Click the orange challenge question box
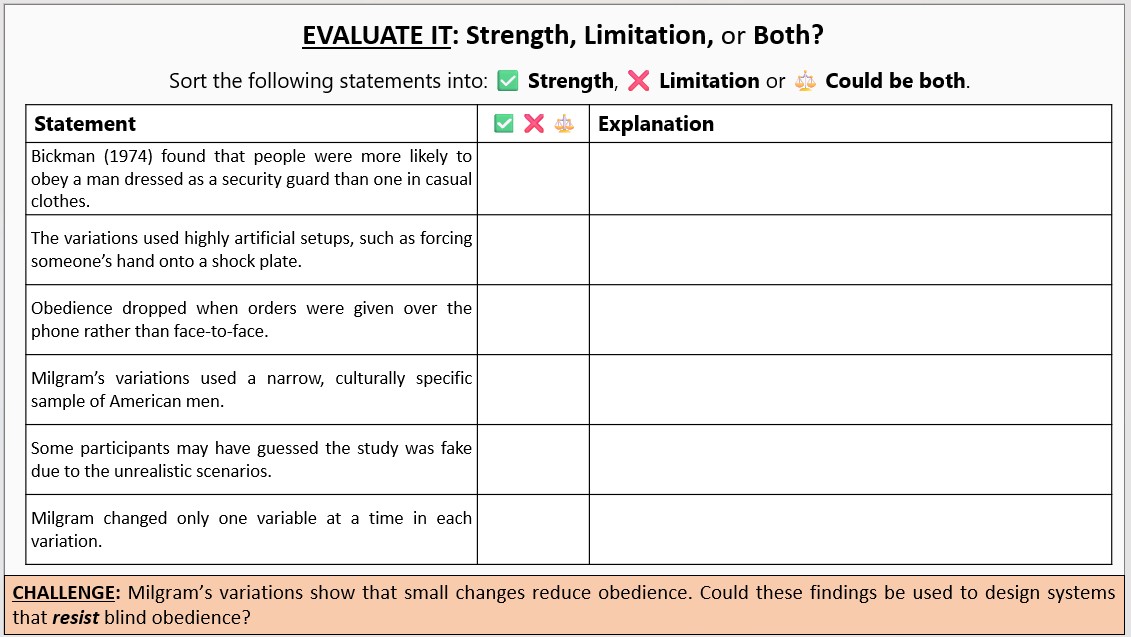 pos(565,605)
